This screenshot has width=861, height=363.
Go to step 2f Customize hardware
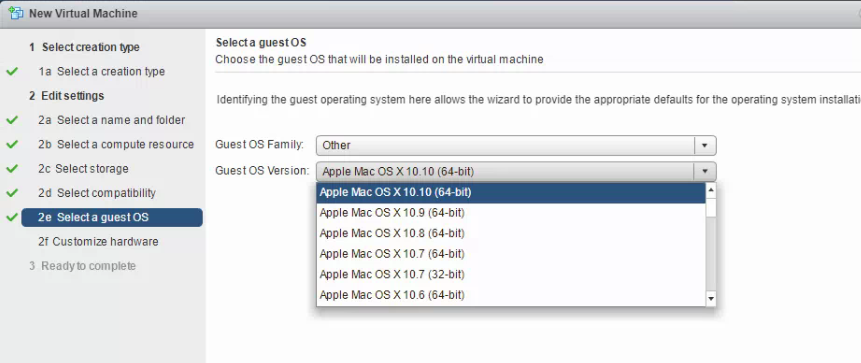(98, 242)
